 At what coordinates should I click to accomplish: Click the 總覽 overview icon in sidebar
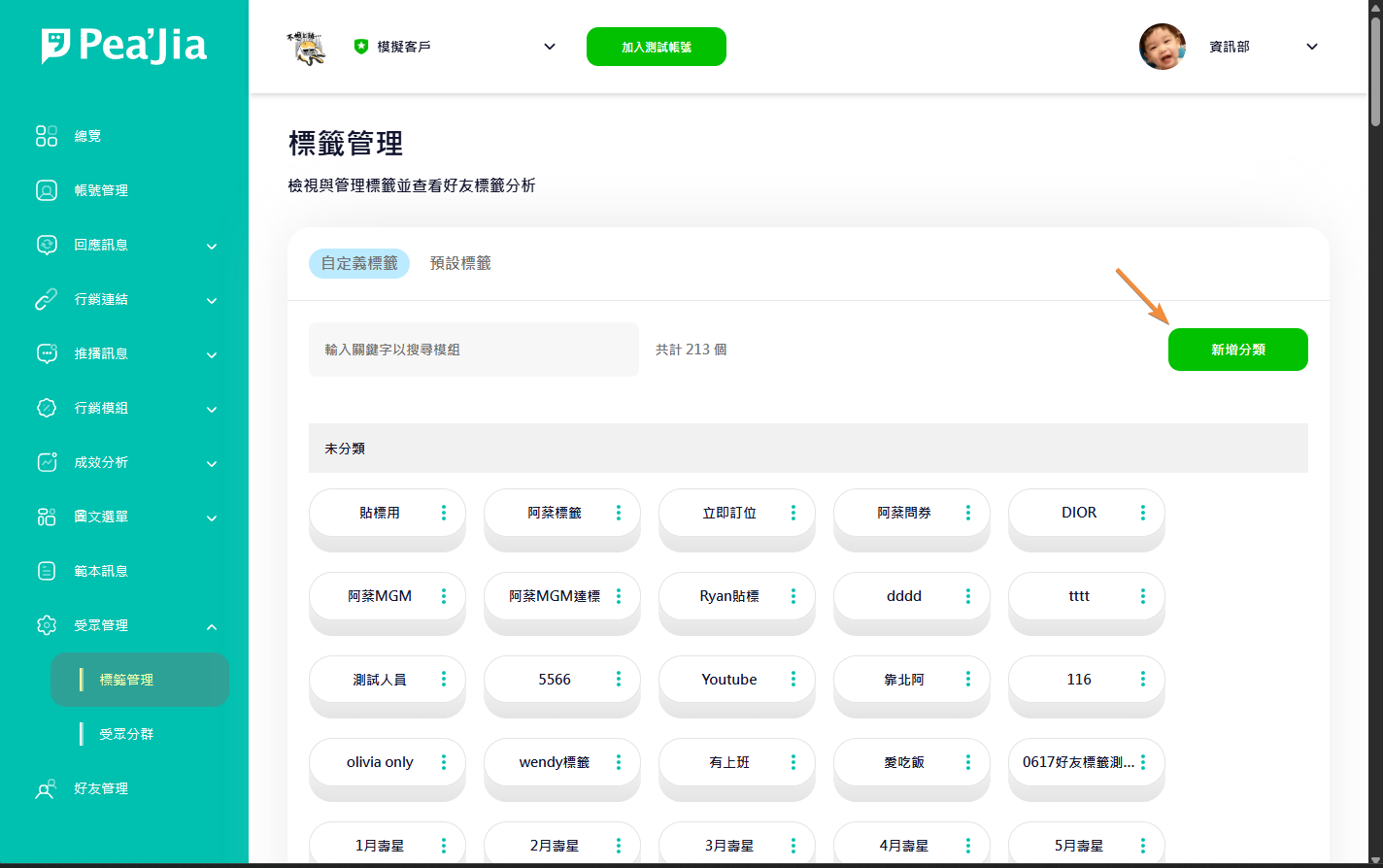coord(47,136)
